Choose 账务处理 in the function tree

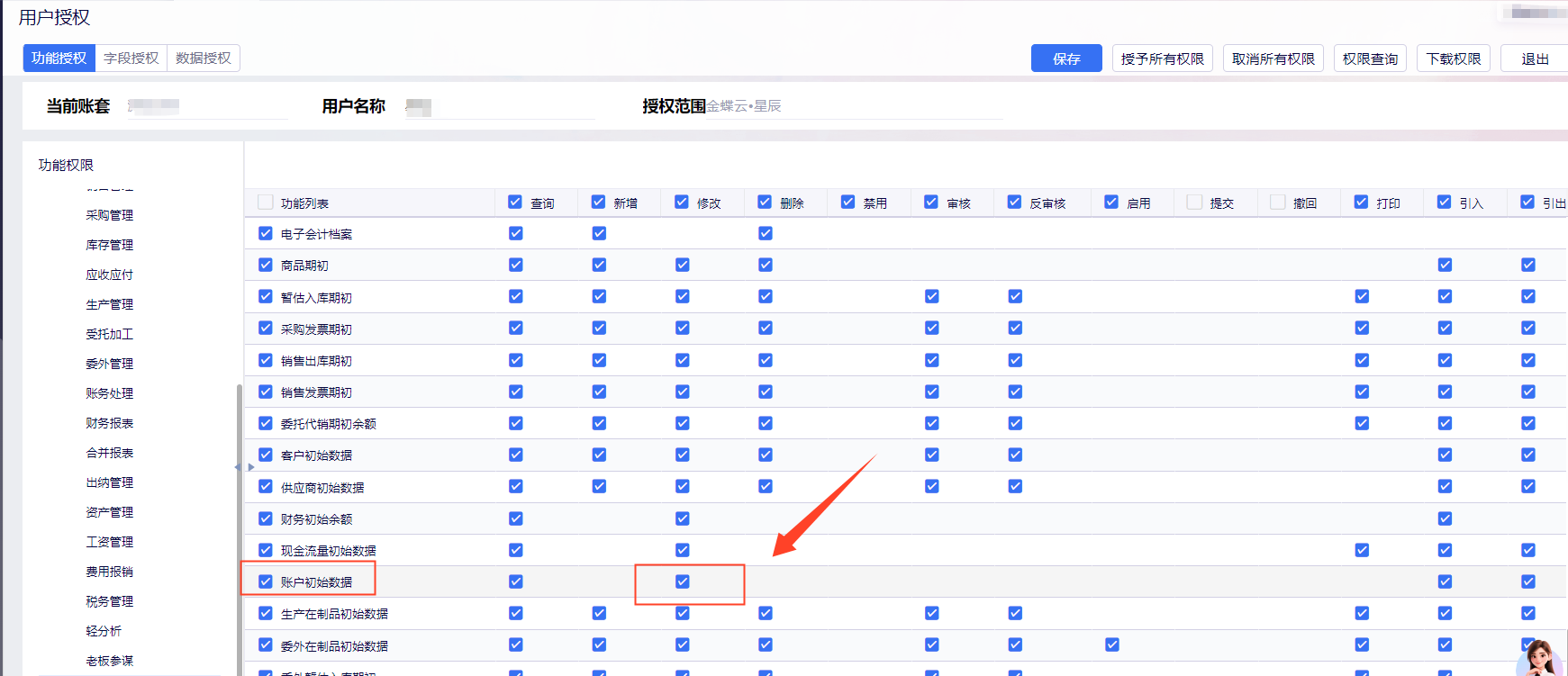[110, 393]
